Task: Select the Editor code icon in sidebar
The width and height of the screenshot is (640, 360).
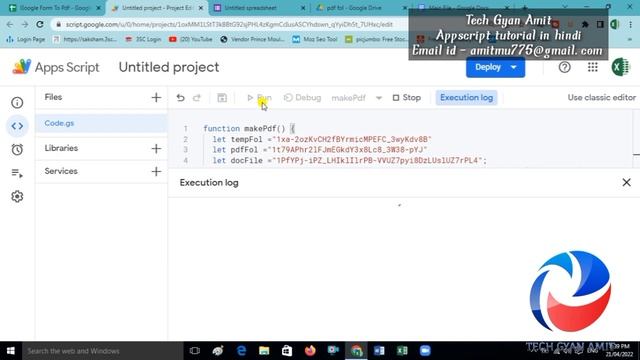Action: click(17, 126)
